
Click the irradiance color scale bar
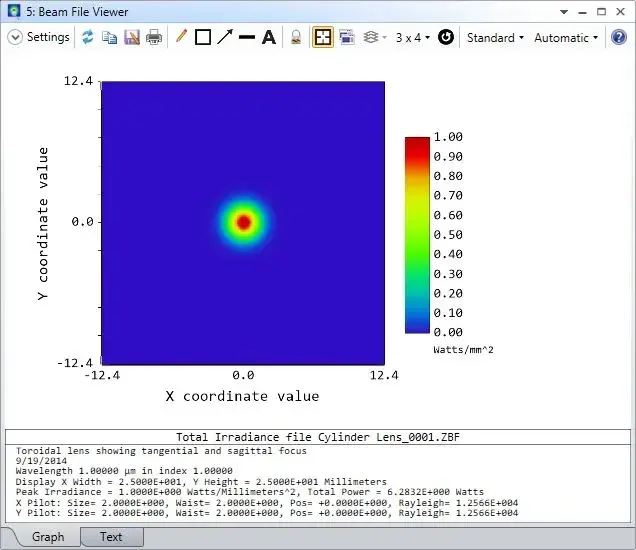417,235
